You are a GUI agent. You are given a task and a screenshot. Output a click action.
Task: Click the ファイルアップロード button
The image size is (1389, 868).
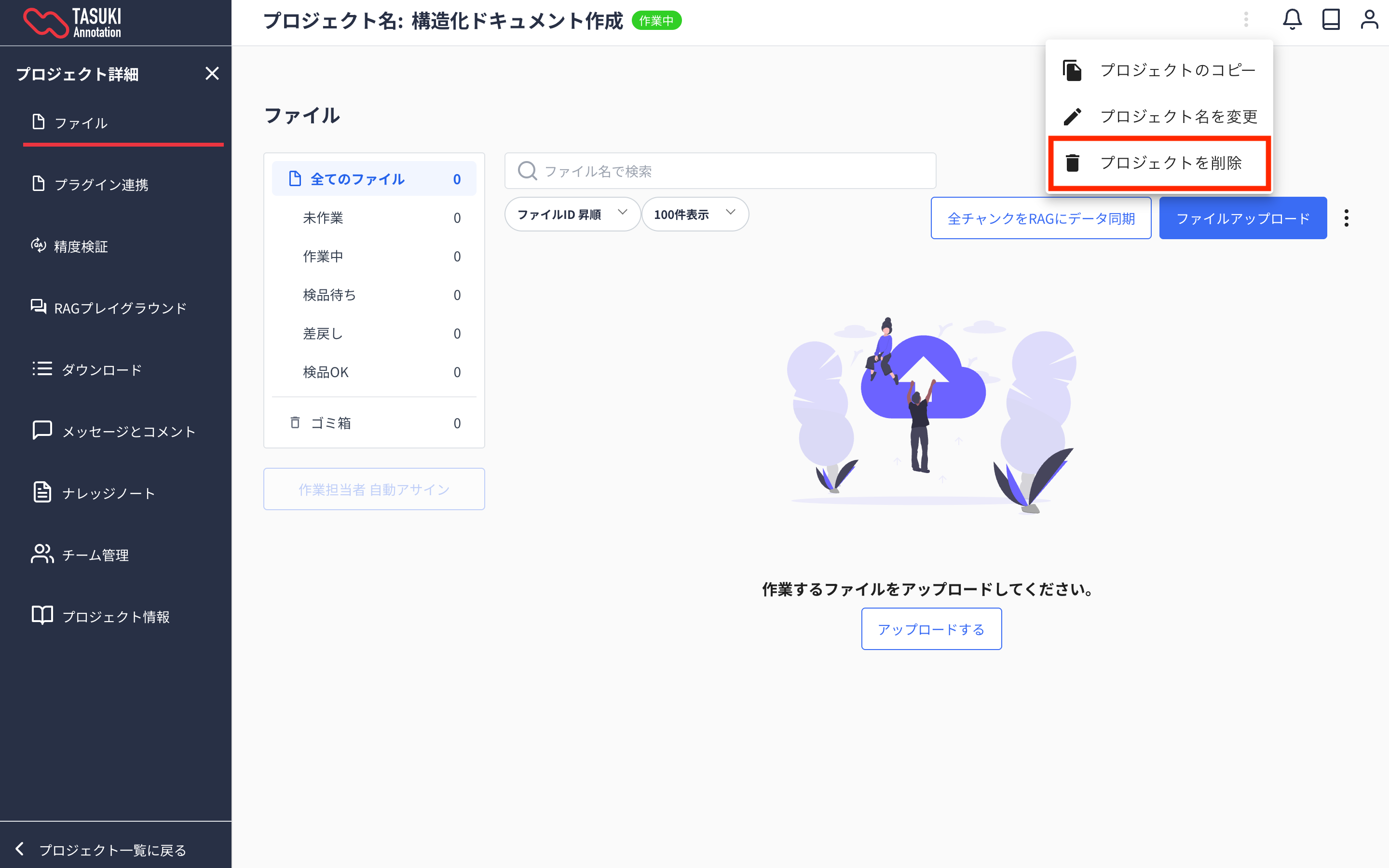pos(1243,218)
